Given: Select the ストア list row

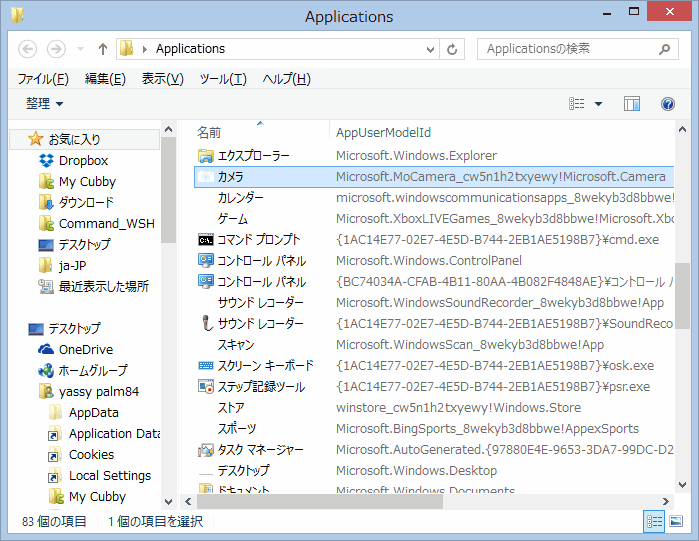Looking at the screenshot, I should tap(434, 408).
